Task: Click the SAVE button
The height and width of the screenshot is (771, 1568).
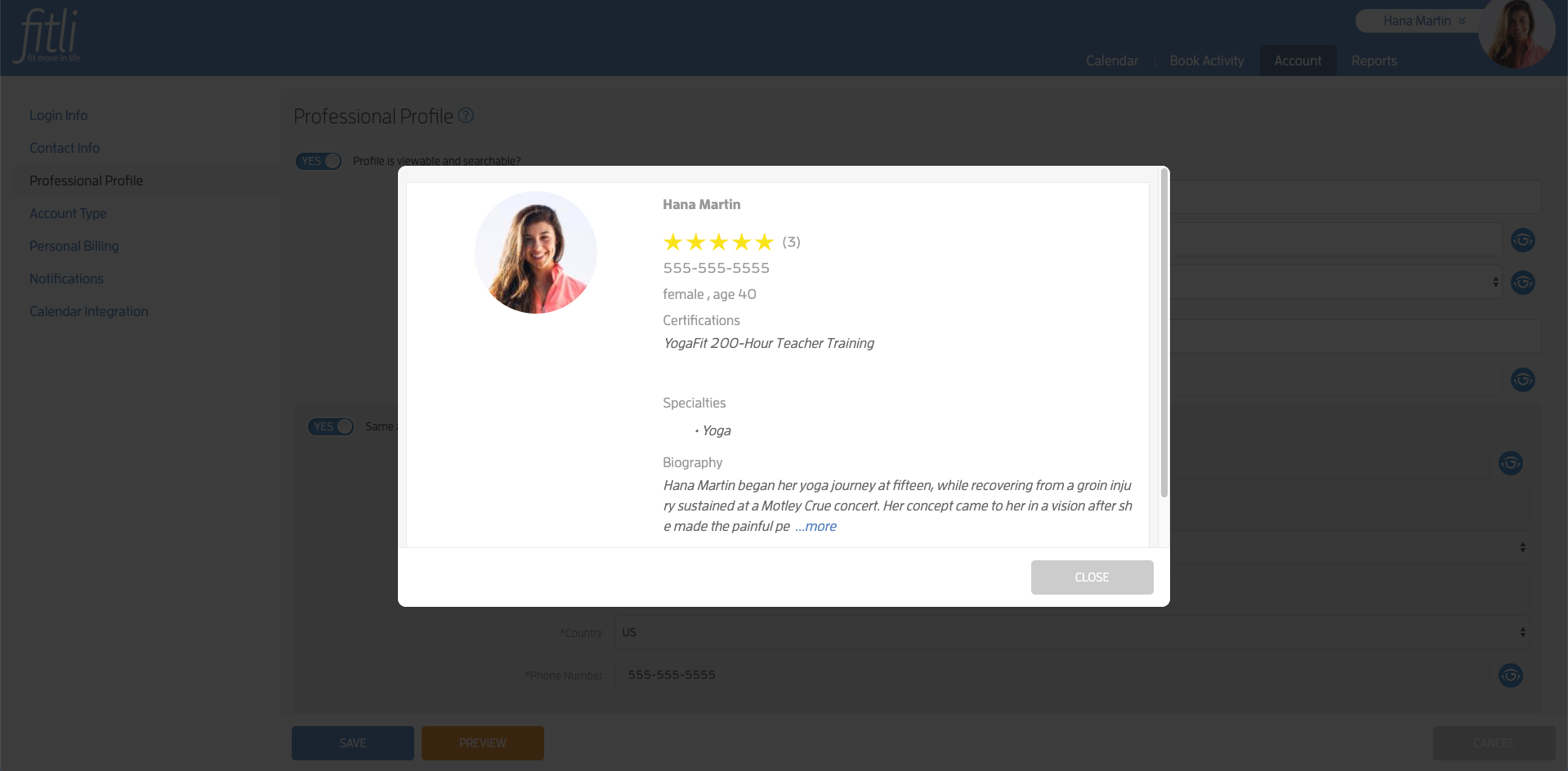Action: (x=353, y=743)
